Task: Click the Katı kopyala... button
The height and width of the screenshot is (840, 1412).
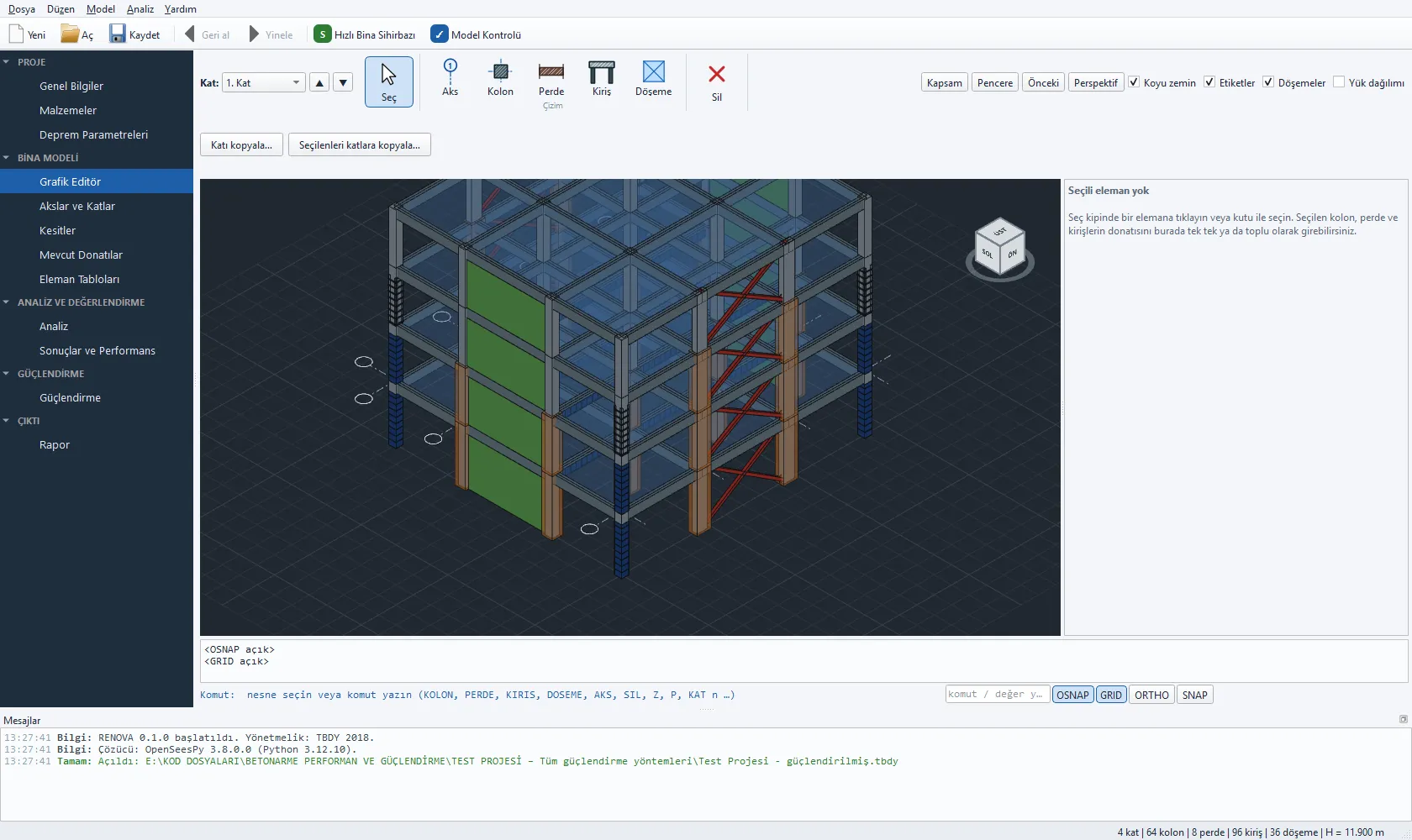Action: (x=241, y=144)
